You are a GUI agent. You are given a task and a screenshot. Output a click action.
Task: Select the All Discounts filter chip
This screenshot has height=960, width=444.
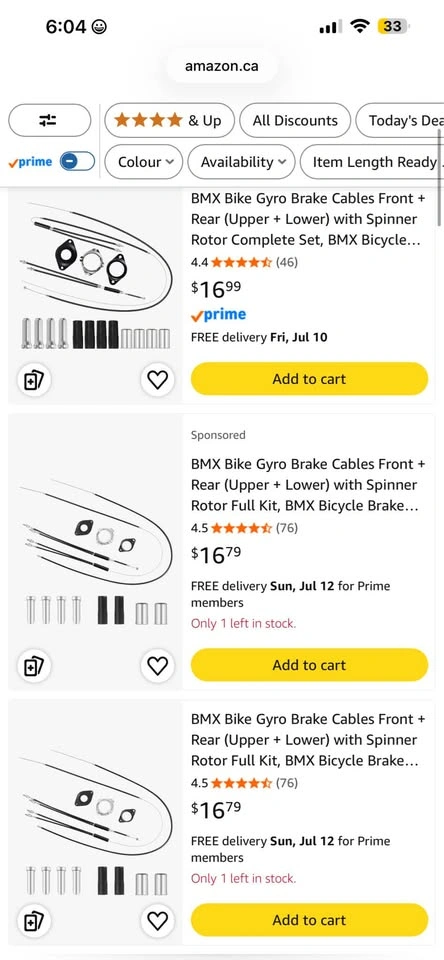[x=295, y=120]
